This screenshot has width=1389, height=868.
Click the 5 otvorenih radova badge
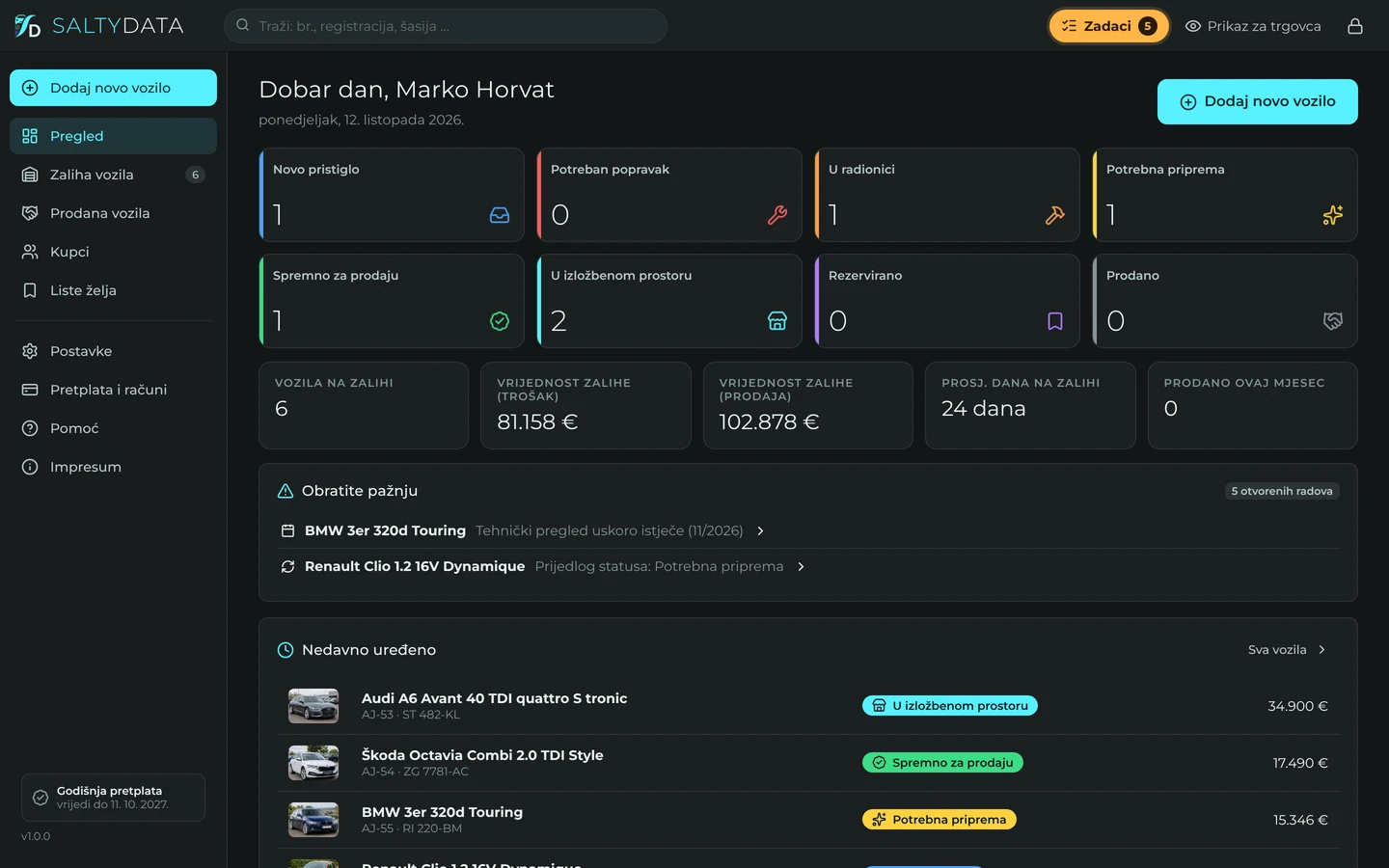pyautogui.click(x=1282, y=491)
